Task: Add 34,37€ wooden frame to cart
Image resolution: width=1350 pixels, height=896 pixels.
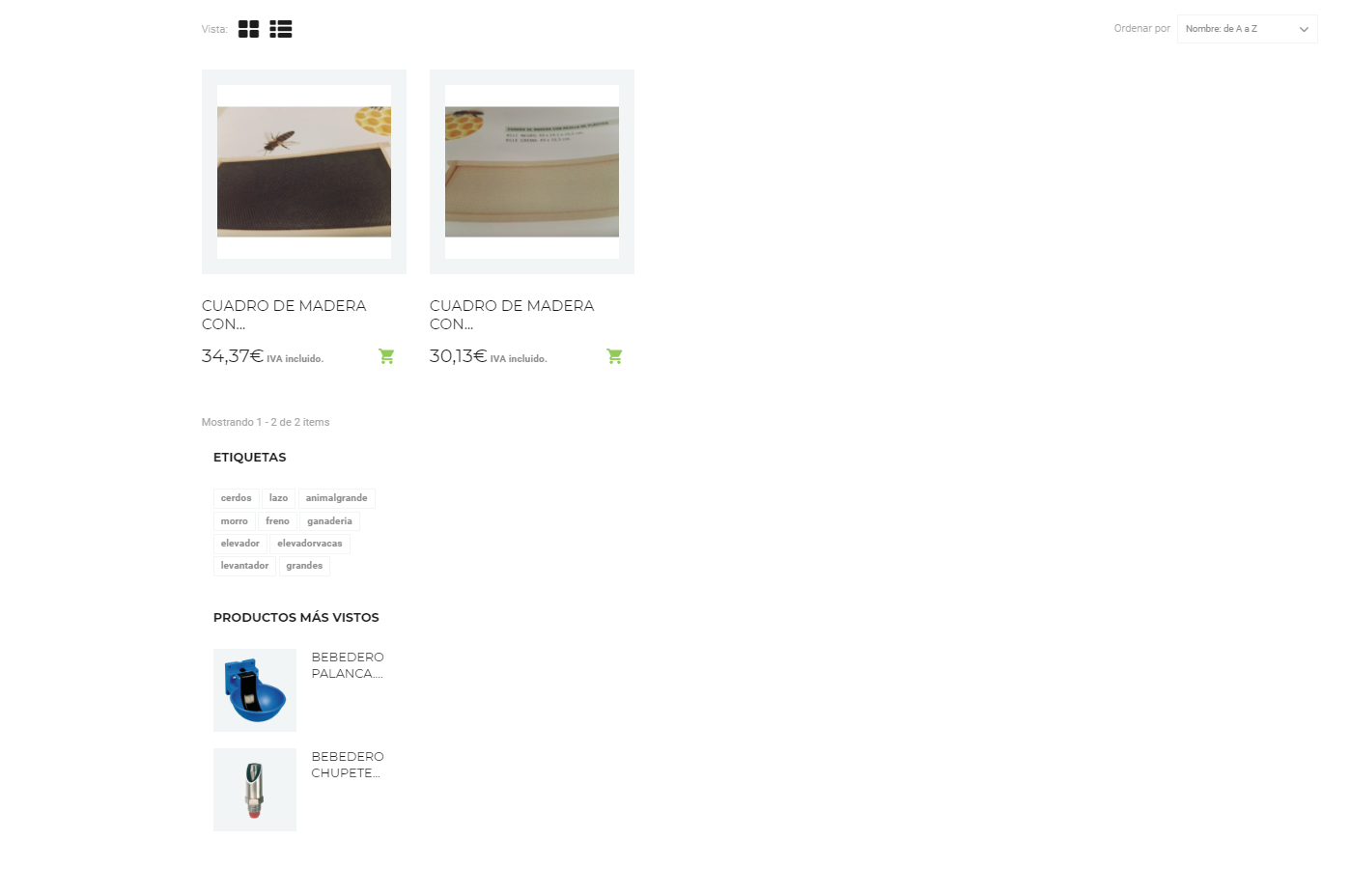Action: click(386, 356)
